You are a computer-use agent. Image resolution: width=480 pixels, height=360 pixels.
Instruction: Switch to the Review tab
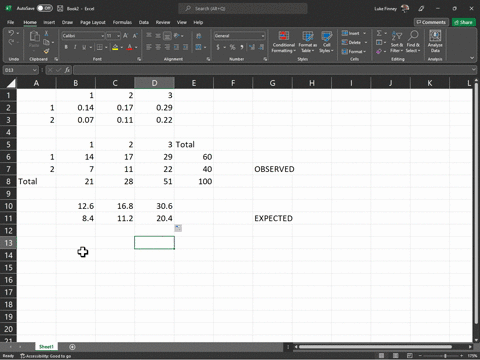coord(163,22)
